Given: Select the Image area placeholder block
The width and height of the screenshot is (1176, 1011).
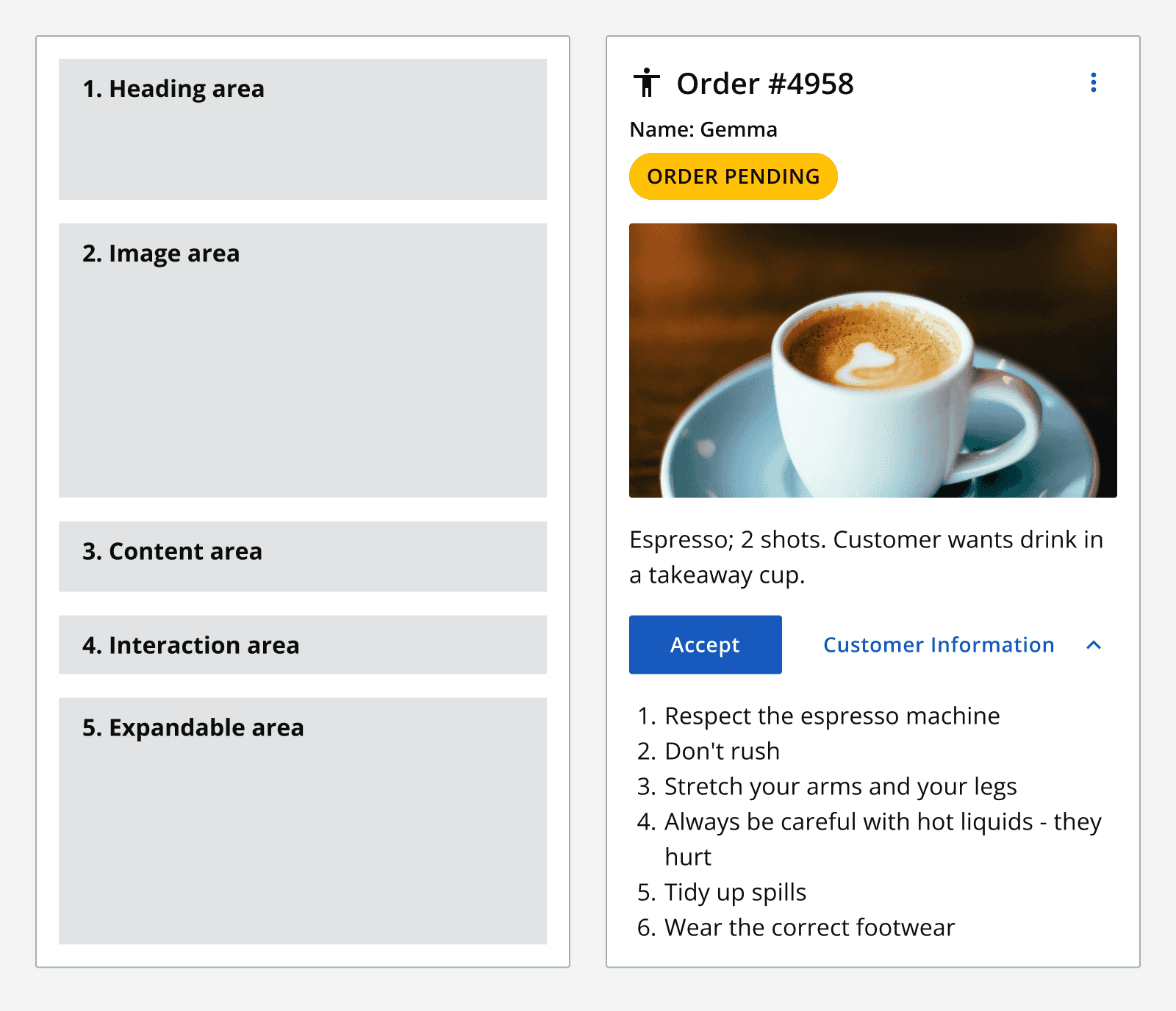Looking at the screenshot, I should 302,360.
